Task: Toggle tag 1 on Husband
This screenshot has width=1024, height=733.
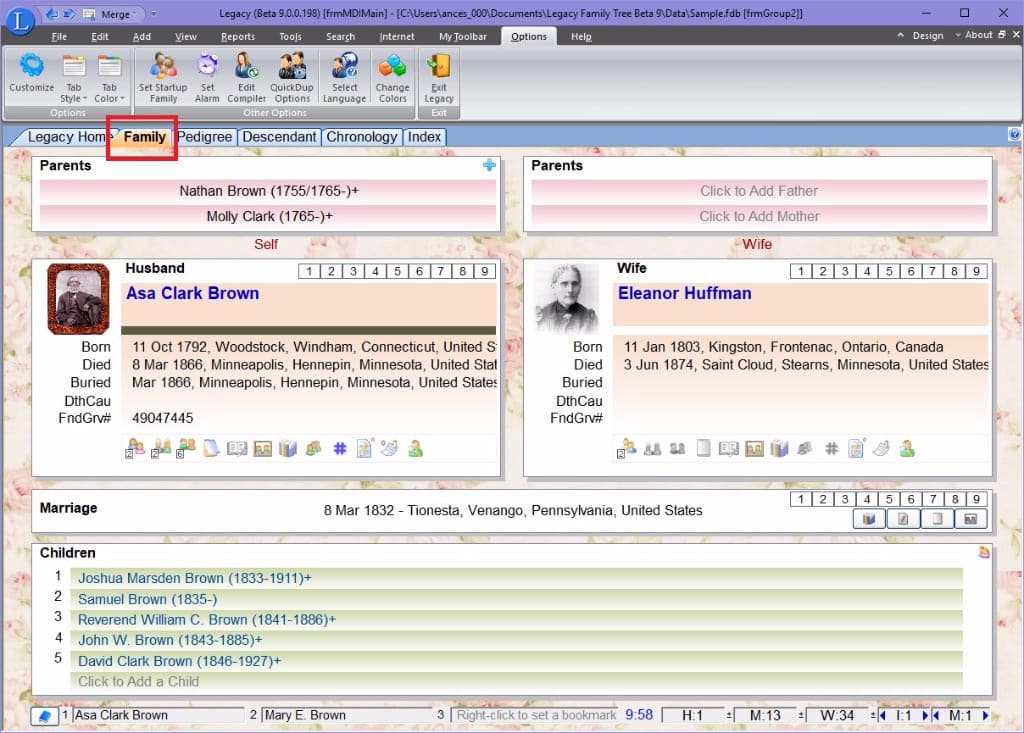Action: [x=309, y=271]
